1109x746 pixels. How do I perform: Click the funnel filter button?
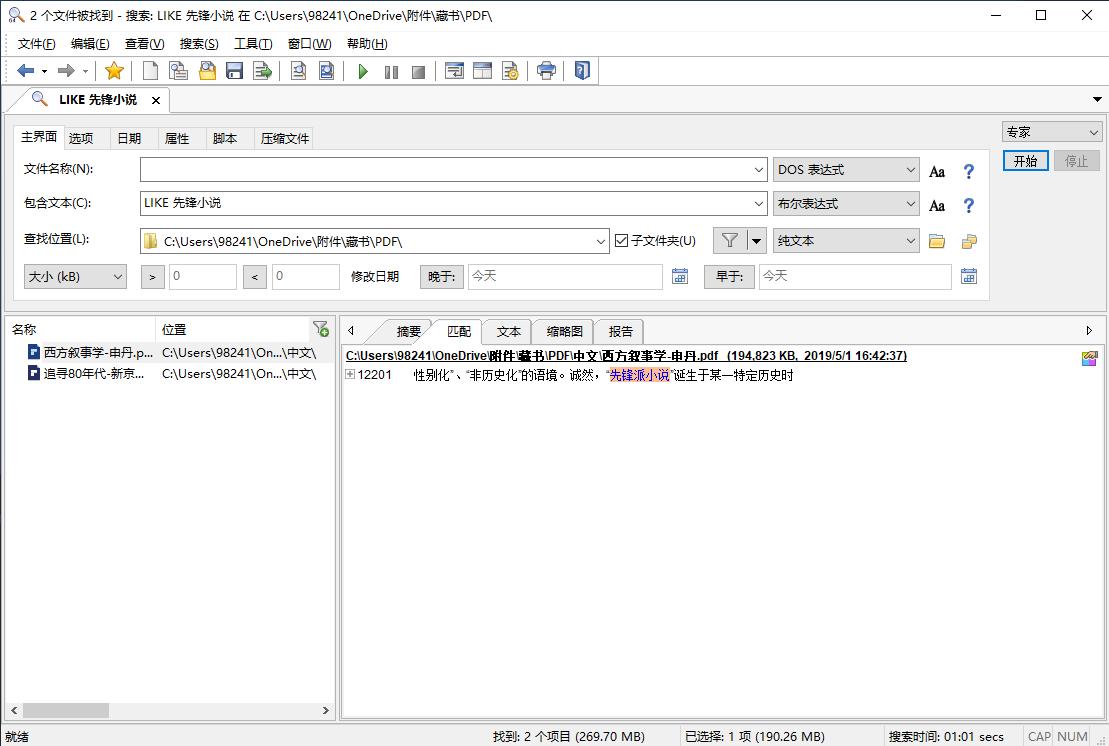pos(729,241)
